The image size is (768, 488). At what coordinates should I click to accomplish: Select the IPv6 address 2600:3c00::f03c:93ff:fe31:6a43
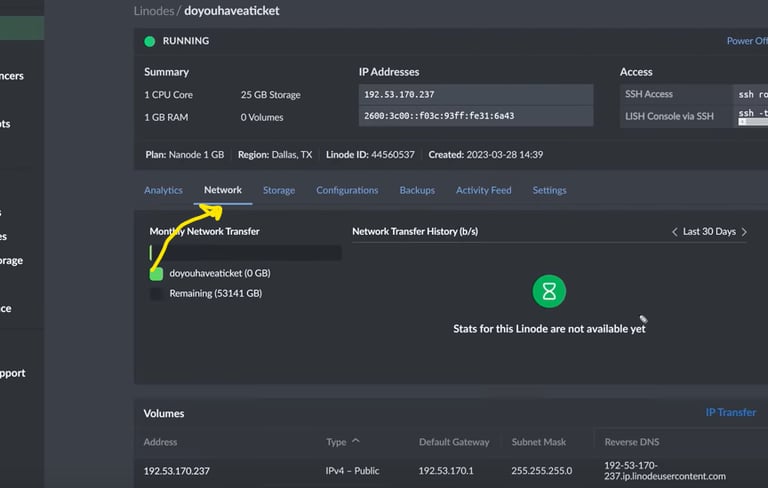coord(476,116)
